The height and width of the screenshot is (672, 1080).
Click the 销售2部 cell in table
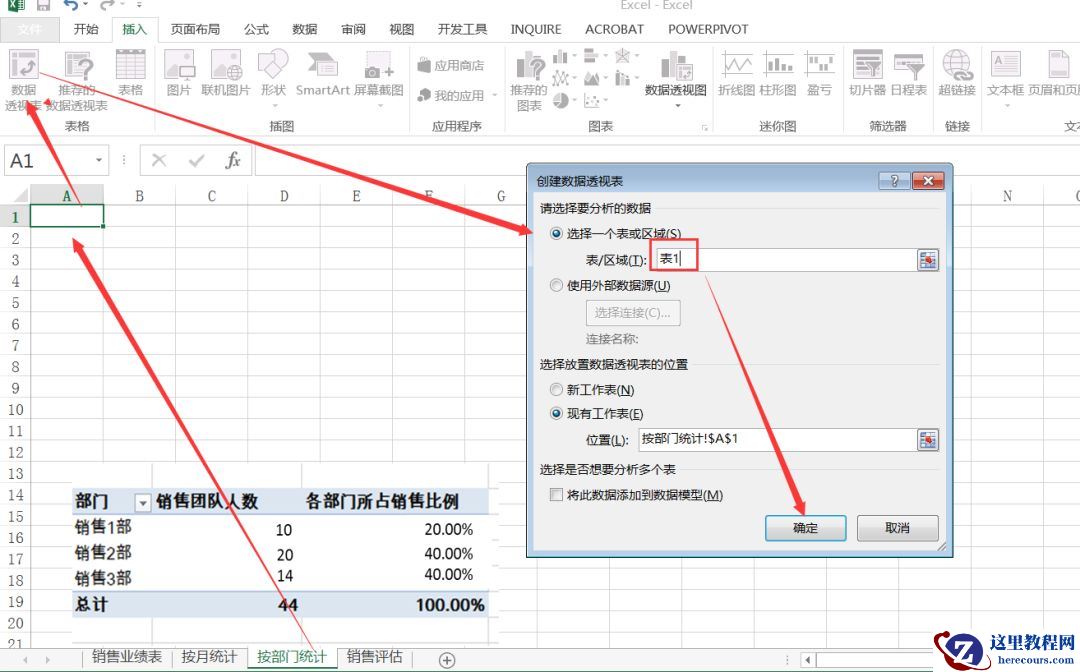(103, 552)
